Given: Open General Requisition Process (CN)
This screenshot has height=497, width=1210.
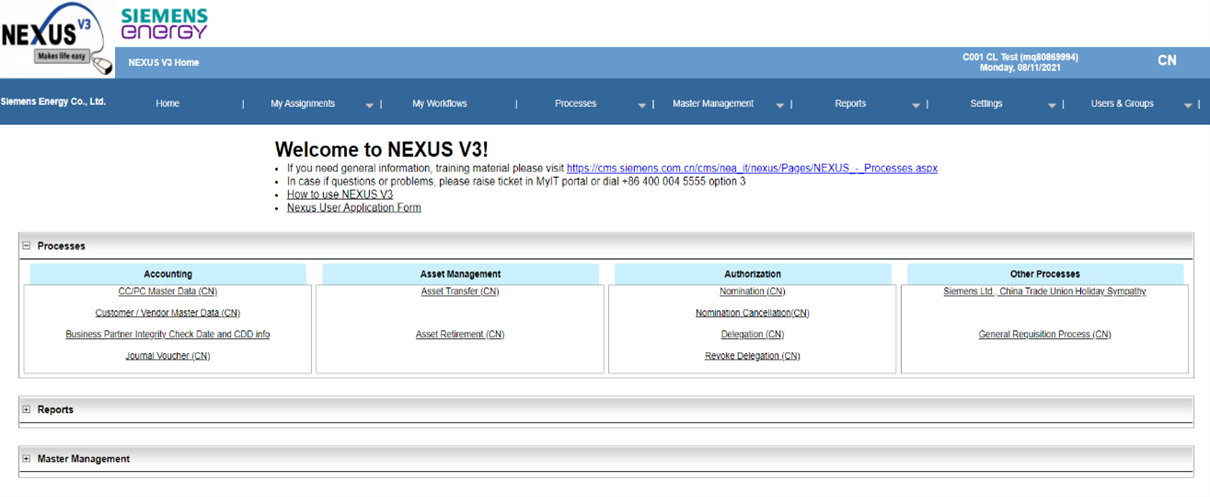Looking at the screenshot, I should click(1044, 335).
